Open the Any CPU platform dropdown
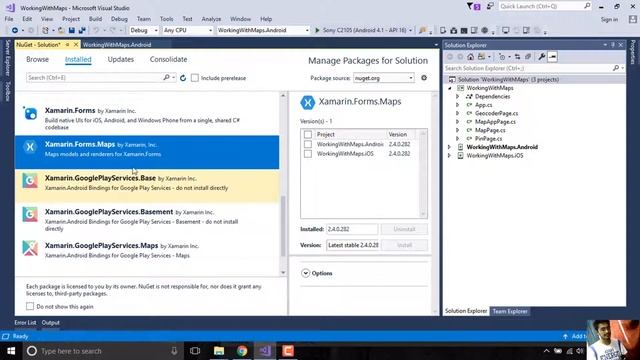This screenshot has width=640, height=360. pyautogui.click(x=188, y=30)
